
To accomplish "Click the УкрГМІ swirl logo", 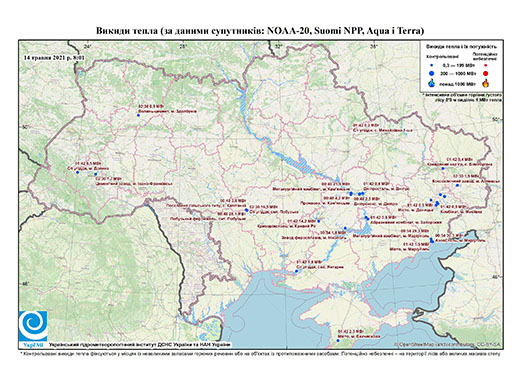I will [x=33, y=326].
